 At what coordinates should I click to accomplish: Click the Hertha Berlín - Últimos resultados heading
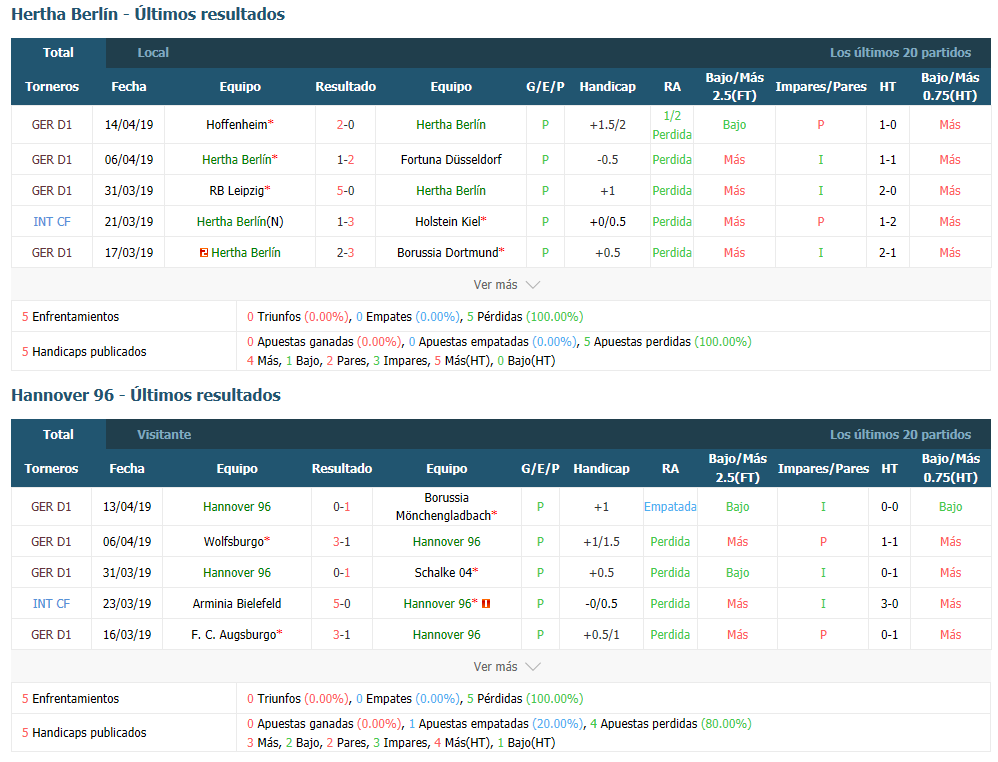pos(148,14)
